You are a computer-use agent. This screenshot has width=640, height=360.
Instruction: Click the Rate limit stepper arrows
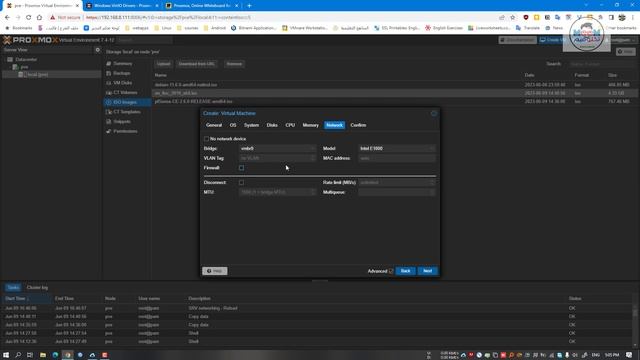[x=433, y=182]
